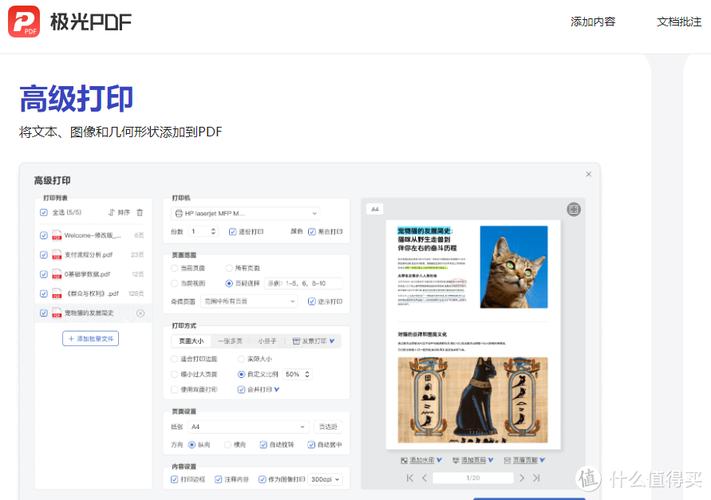Toggle the 逐份打印 checkbox
The width and height of the screenshot is (711, 500).
pos(233,232)
